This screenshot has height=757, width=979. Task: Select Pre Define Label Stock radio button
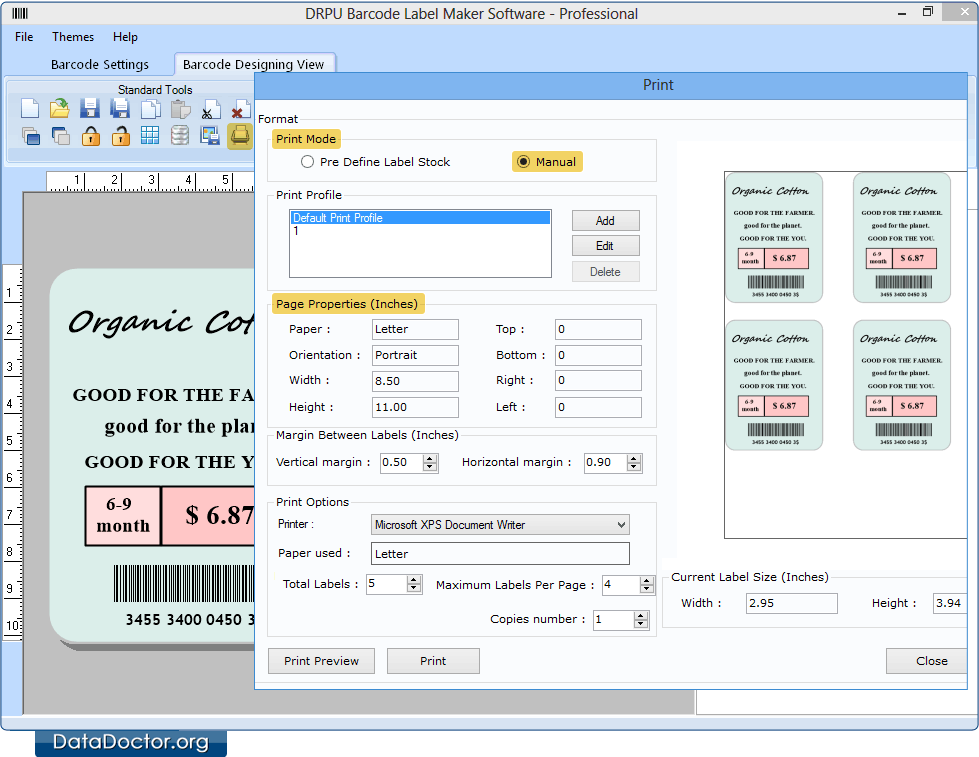307,162
